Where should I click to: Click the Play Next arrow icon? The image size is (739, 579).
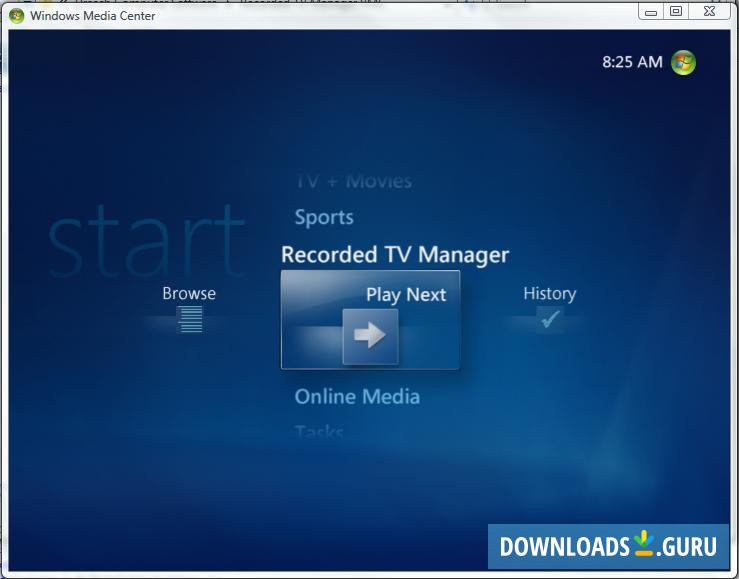[370, 336]
